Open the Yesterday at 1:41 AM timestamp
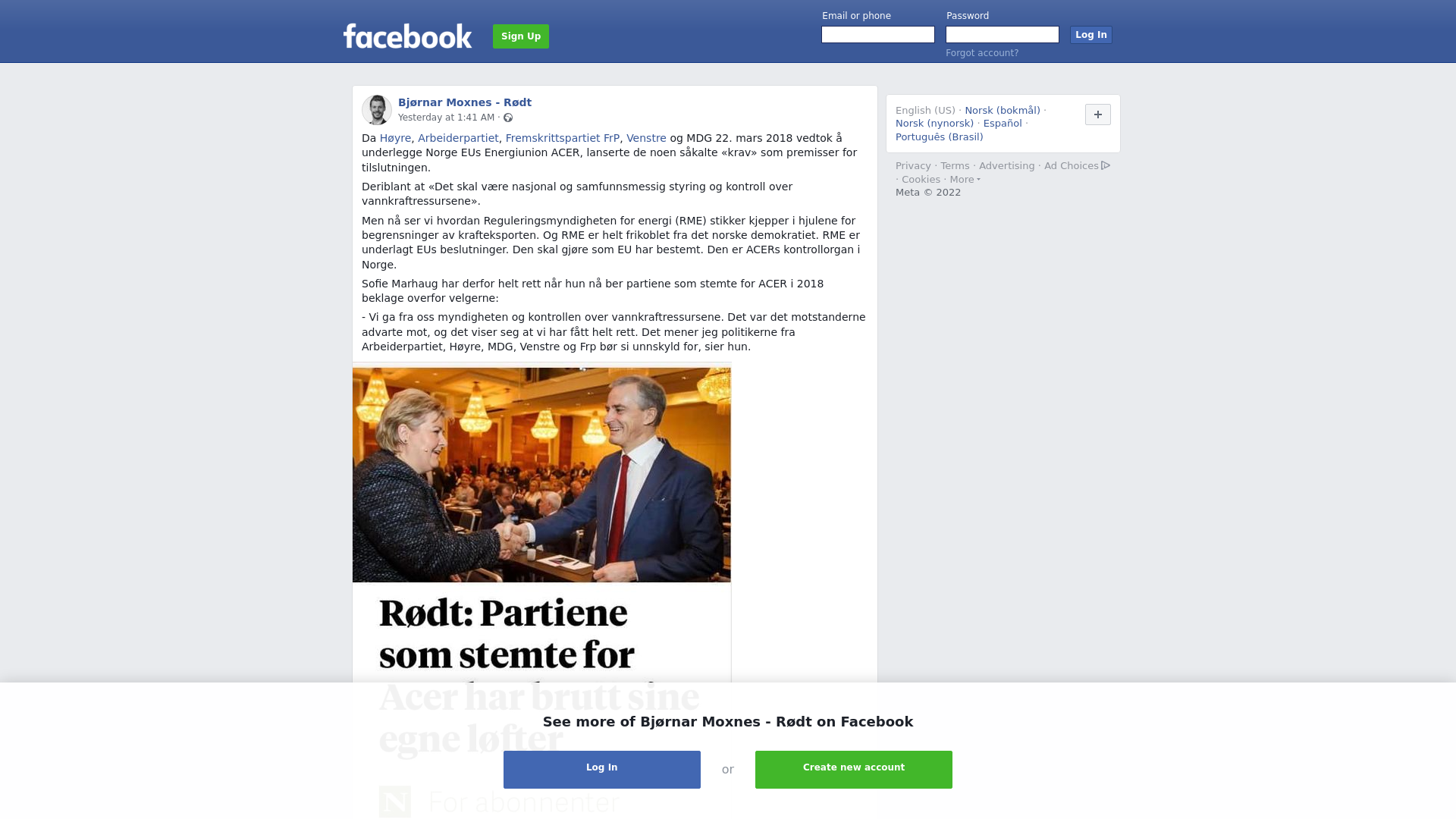1456x819 pixels. click(446, 118)
